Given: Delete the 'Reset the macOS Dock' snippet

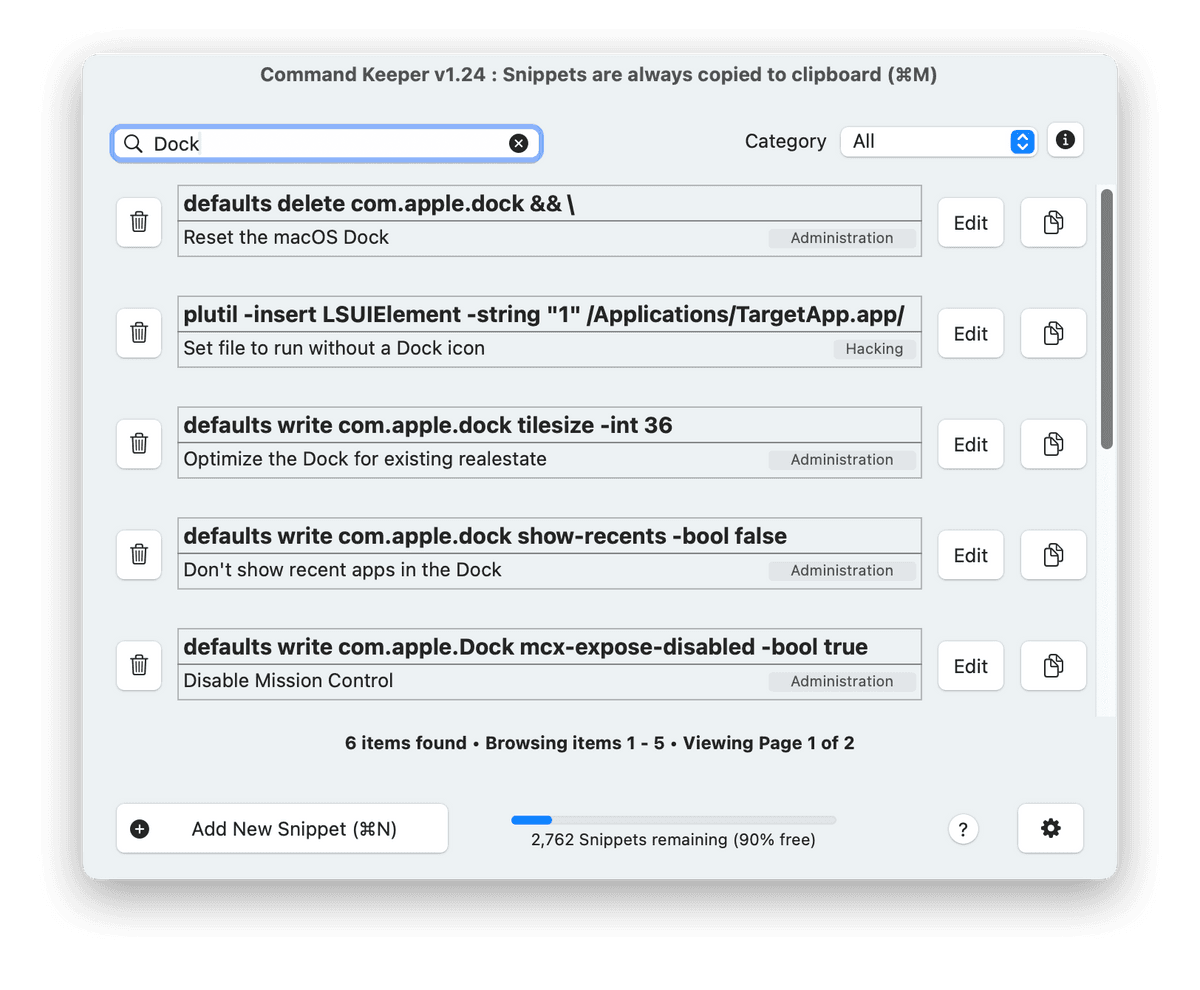Looking at the screenshot, I should tap(139, 222).
